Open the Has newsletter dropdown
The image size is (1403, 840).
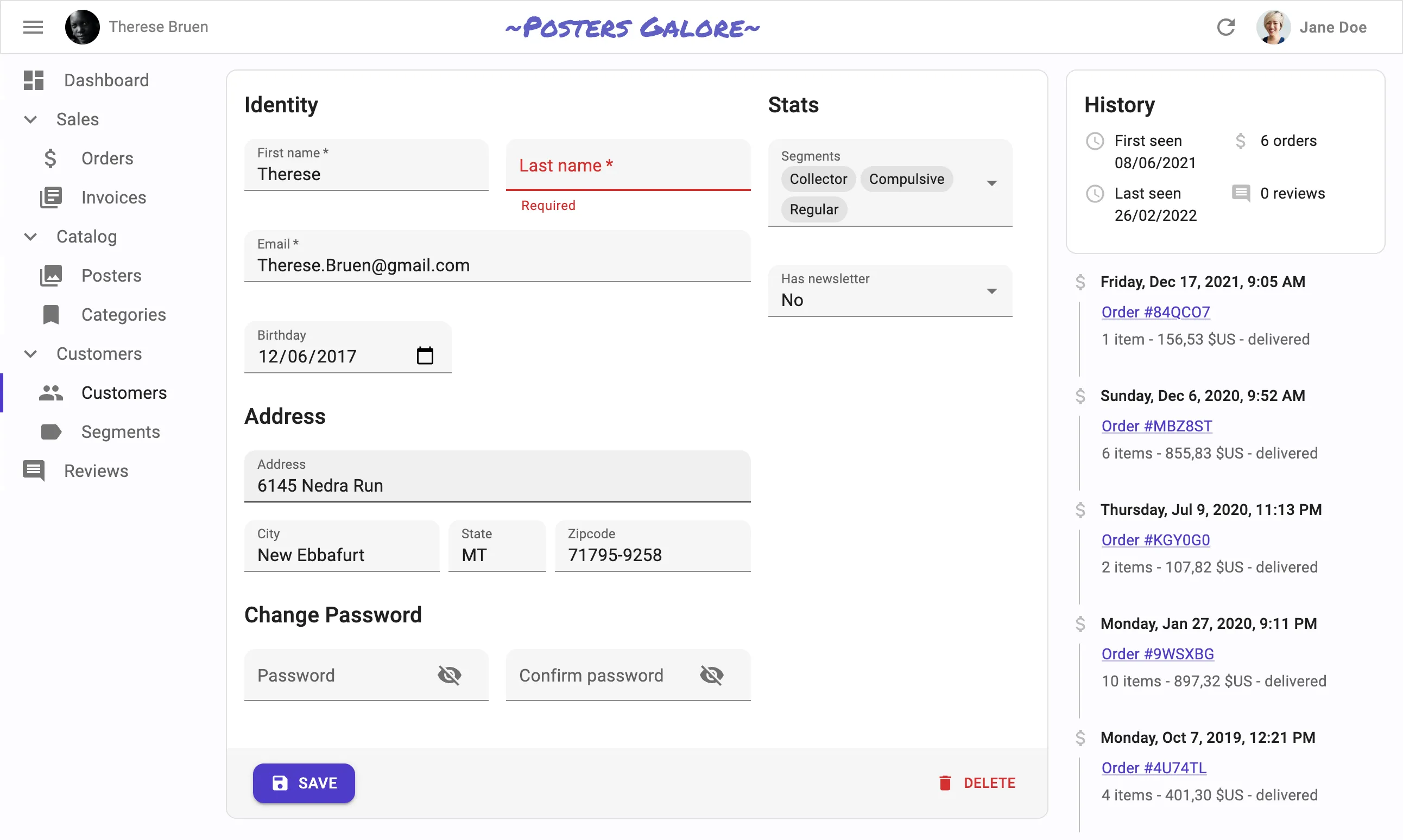point(992,291)
